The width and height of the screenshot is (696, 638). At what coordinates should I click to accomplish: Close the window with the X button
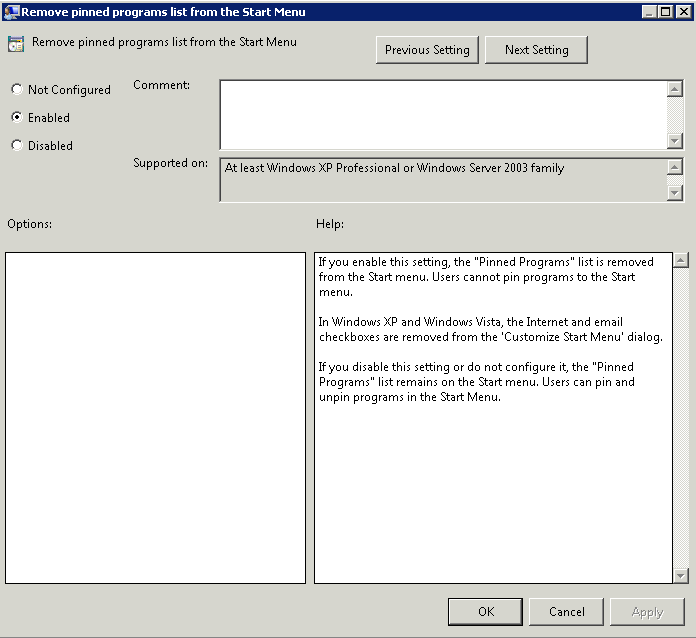point(683,12)
